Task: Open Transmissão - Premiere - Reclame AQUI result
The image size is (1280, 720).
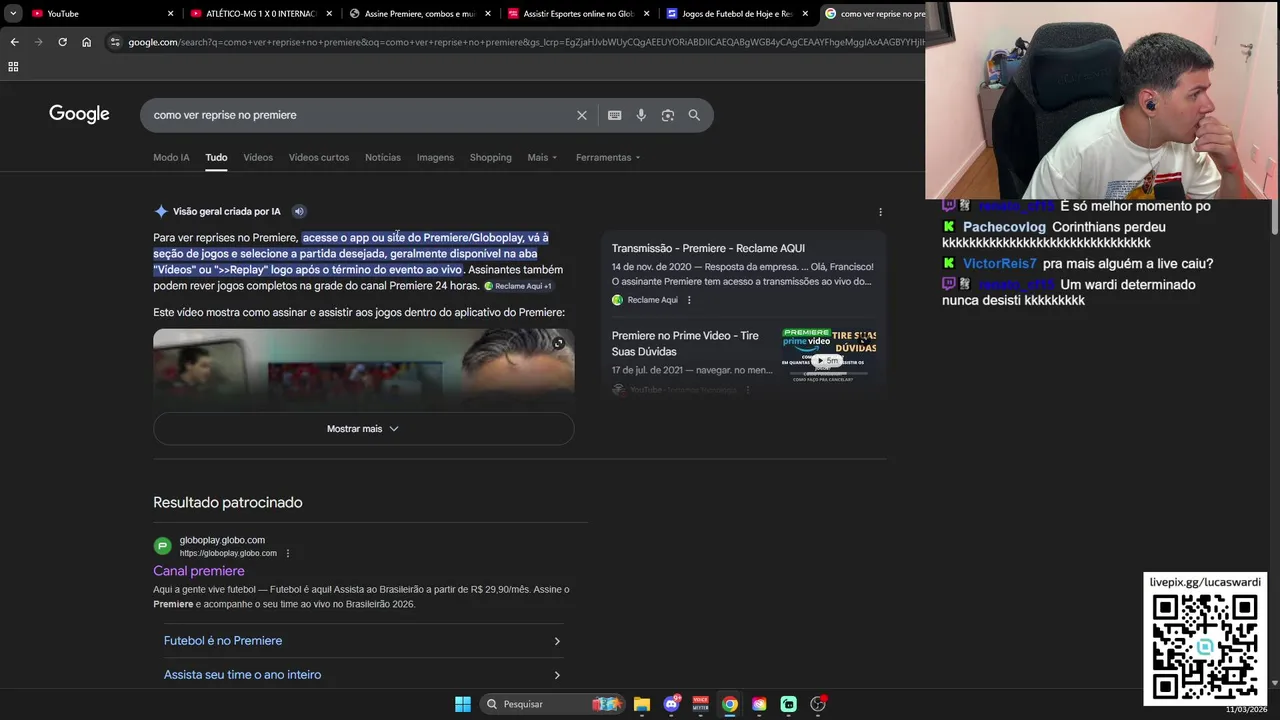Action: tap(708, 248)
